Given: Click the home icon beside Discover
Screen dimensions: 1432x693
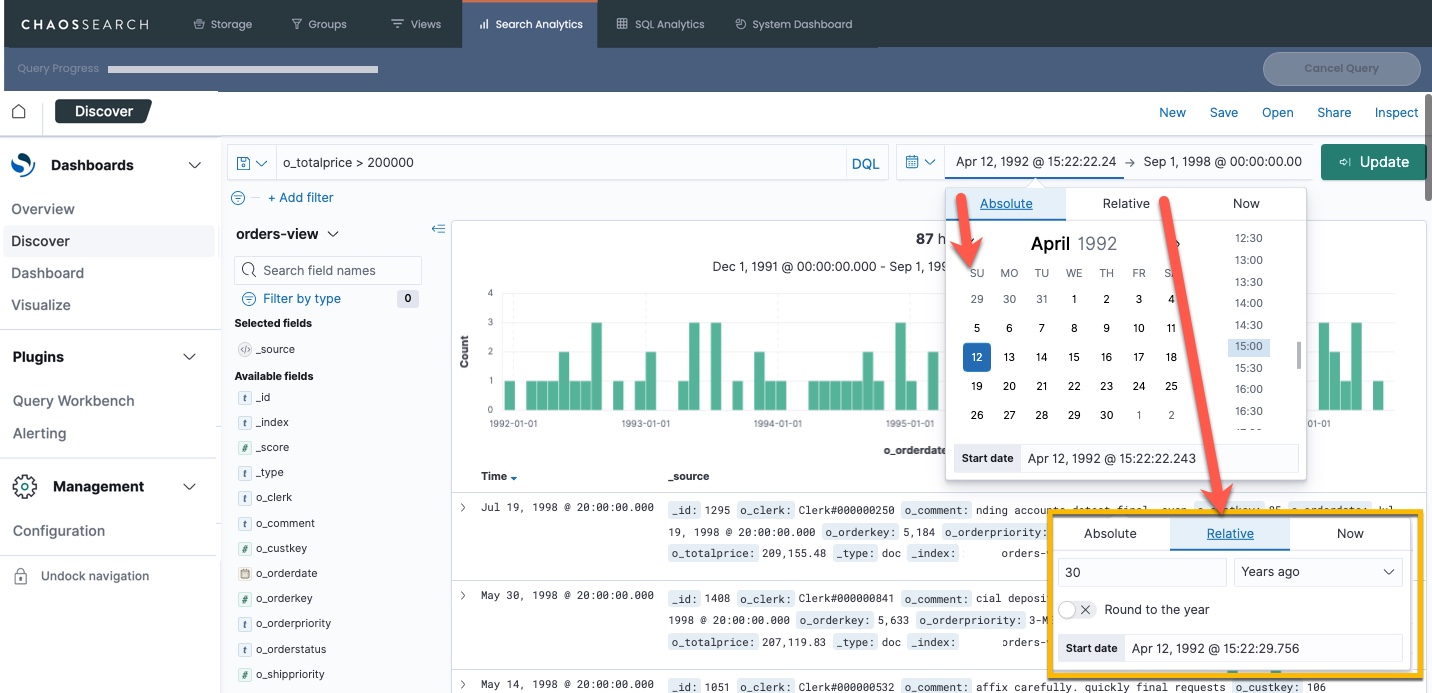Looking at the screenshot, I should (x=19, y=112).
